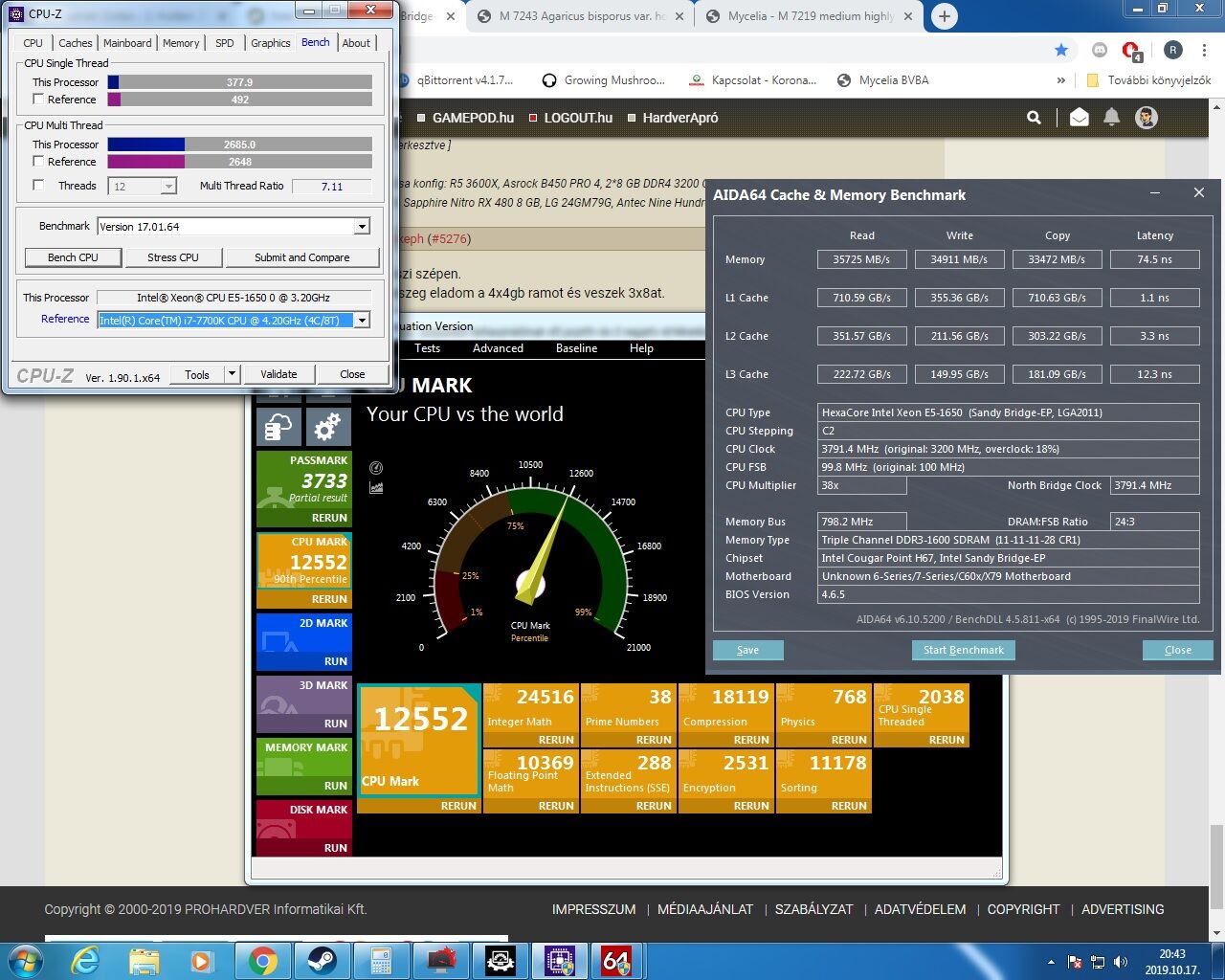1225x980 pixels.
Task: Switch to Chrome taskbar icon
Action: 262,961
